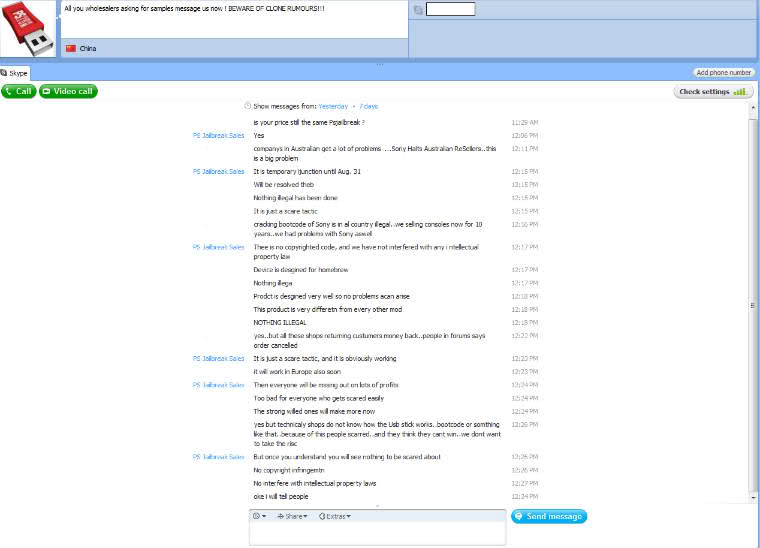Image resolution: width=760 pixels, height=548 pixels.
Task: Expand the Share dropdown menu
Action: tap(294, 516)
